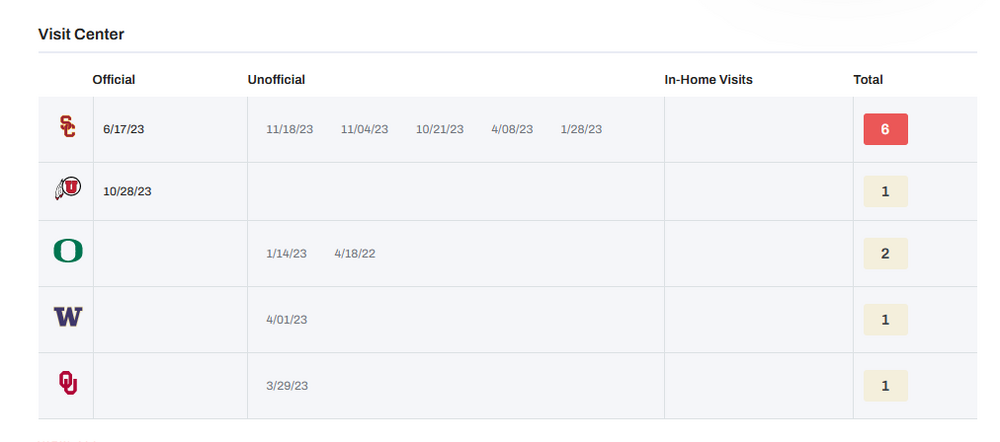Click the red total badge showing 6
This screenshot has height=442, width=1000.
coord(885,130)
